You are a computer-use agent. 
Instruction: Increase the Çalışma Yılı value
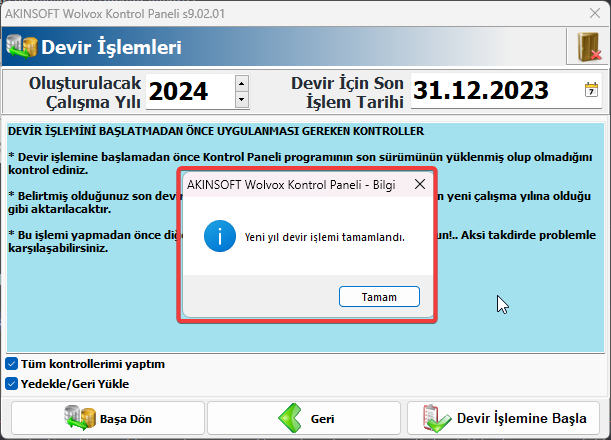[x=242, y=83]
